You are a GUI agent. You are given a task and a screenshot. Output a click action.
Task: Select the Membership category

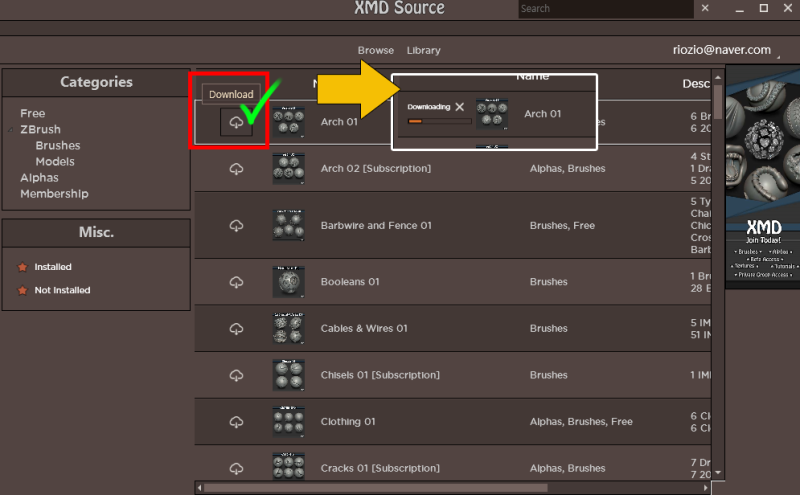54,194
